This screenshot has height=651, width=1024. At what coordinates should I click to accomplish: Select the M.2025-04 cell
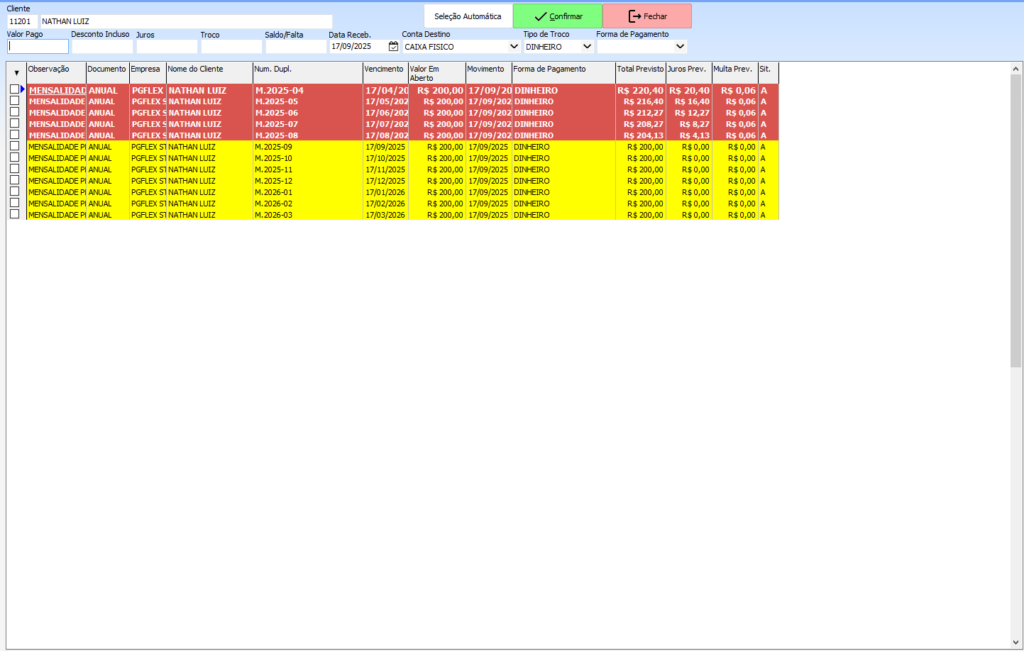click(308, 90)
